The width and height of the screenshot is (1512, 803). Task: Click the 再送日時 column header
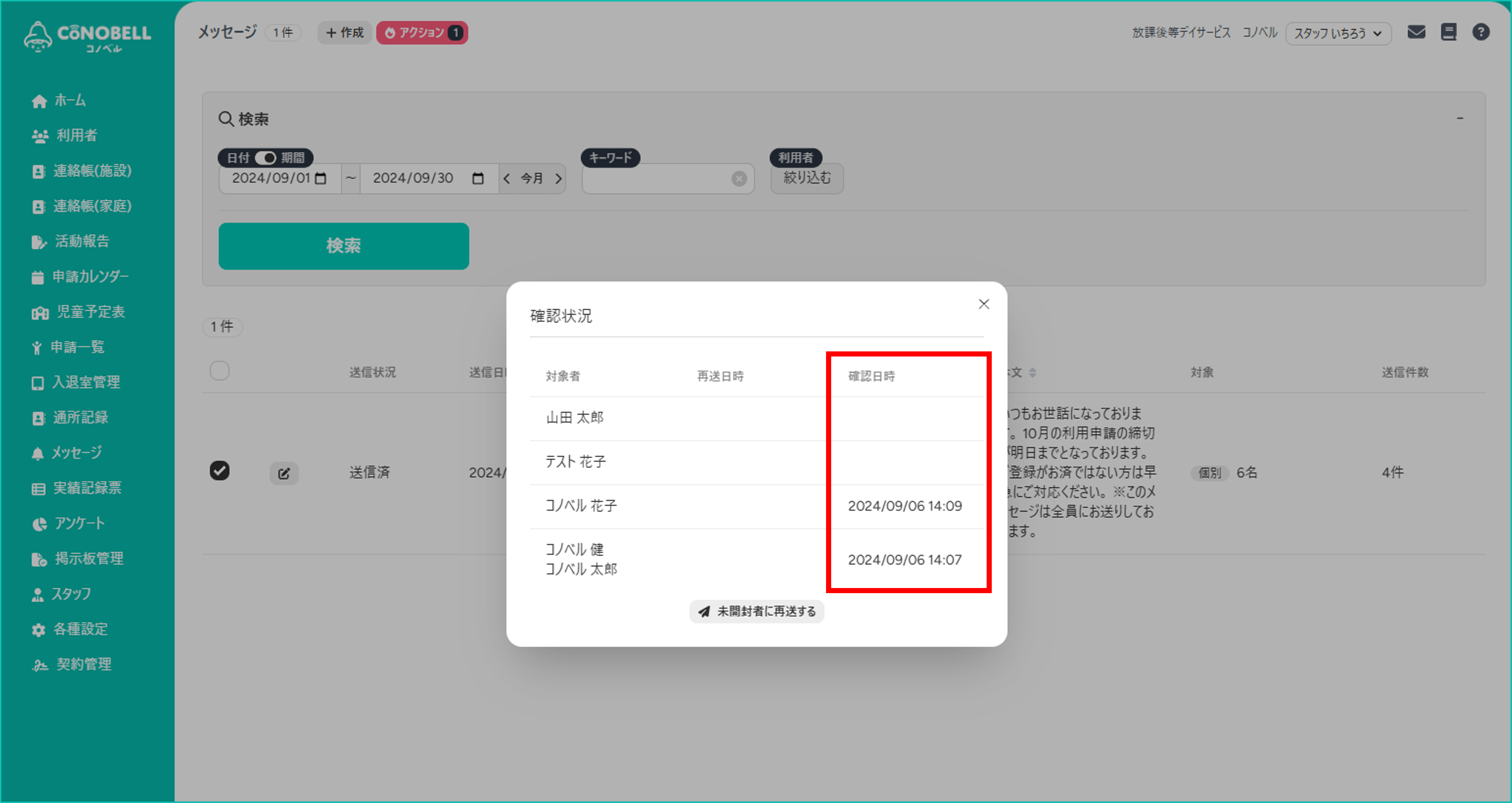[x=720, y=376]
